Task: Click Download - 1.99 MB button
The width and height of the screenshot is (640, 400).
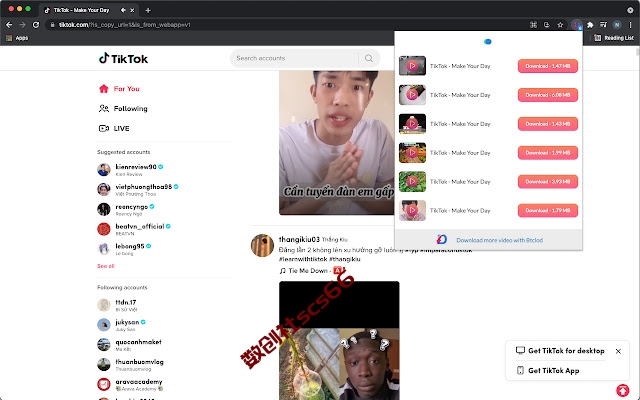Action: coord(548,153)
